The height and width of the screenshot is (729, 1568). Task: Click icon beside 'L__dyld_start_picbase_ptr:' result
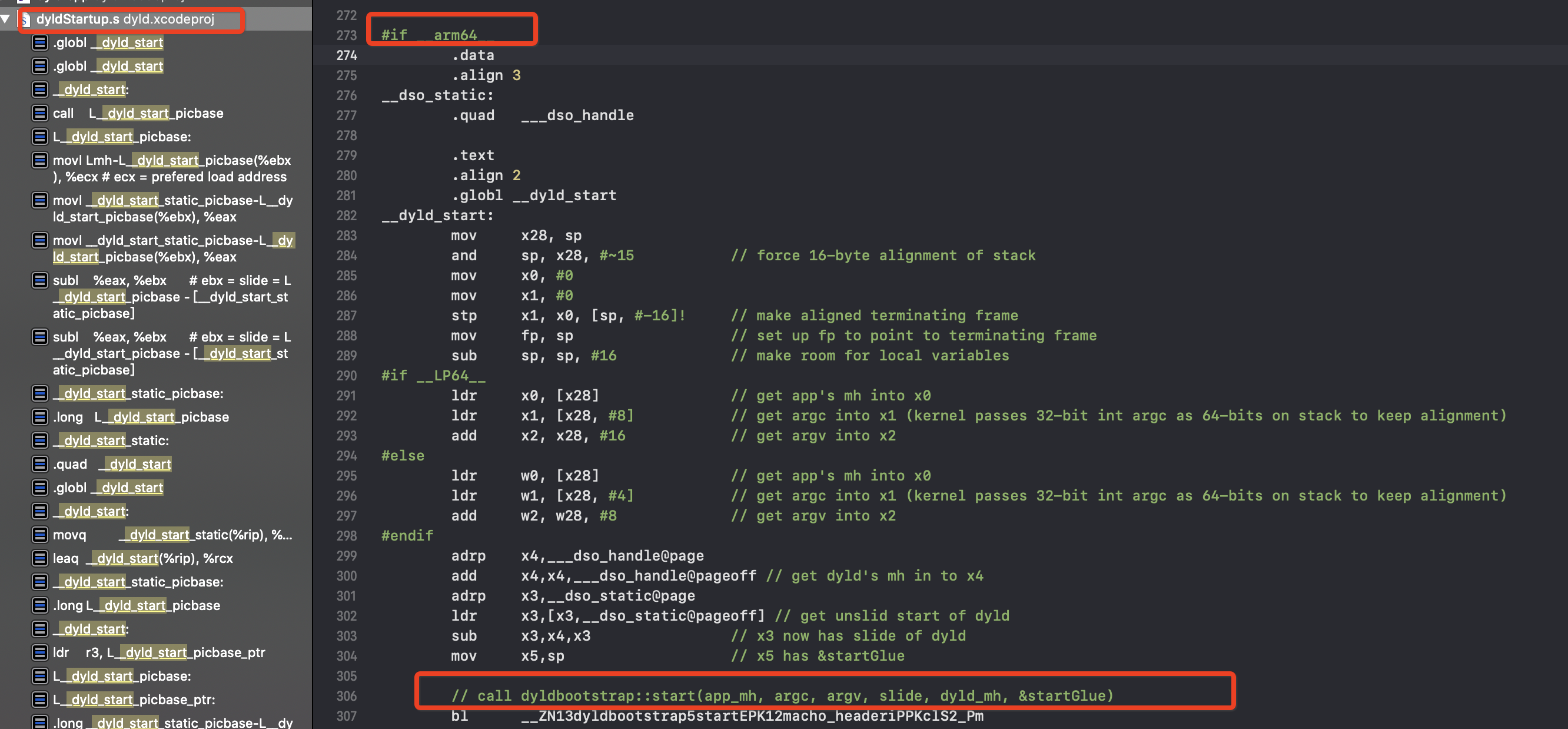coord(39,699)
